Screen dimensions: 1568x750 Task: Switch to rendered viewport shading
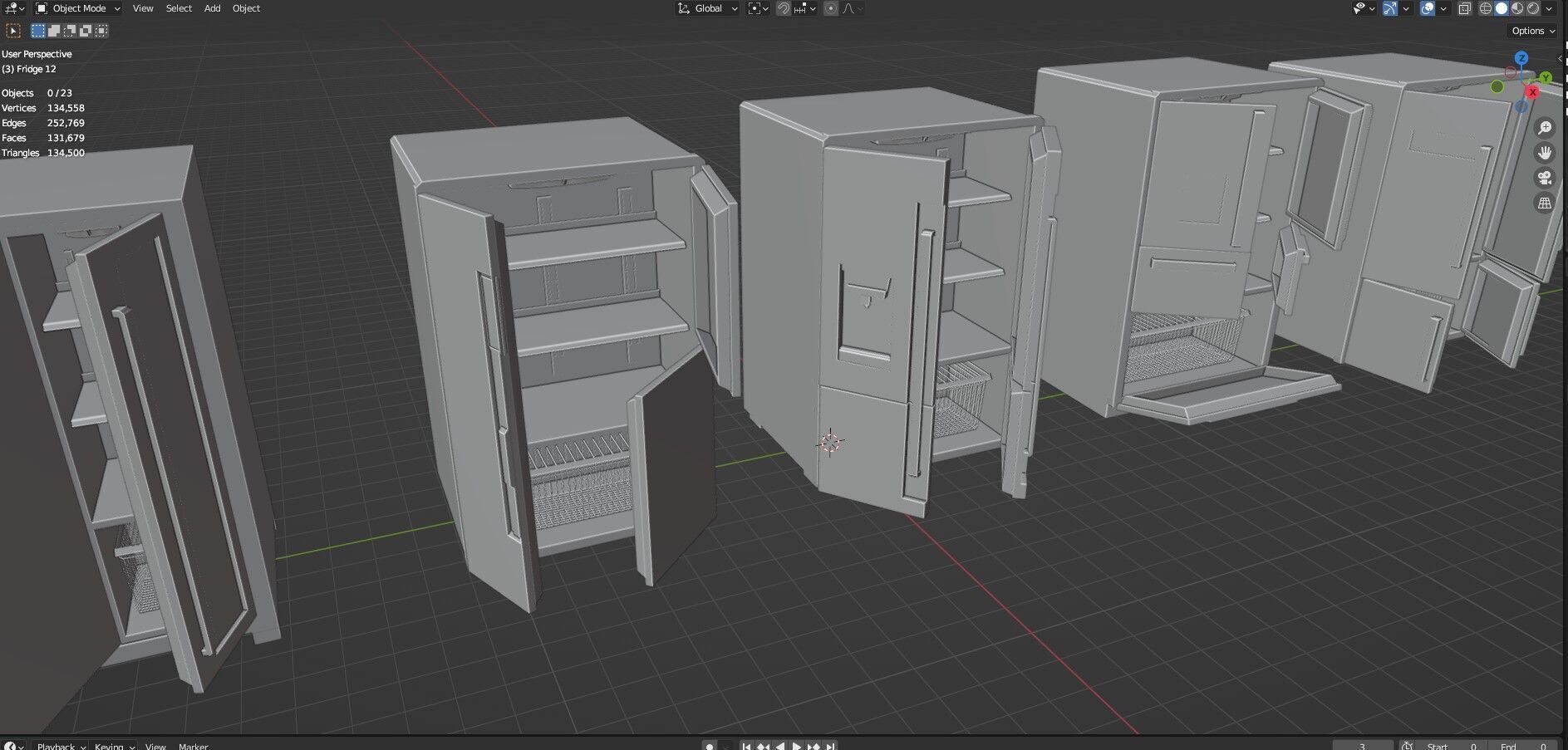pos(1533,8)
